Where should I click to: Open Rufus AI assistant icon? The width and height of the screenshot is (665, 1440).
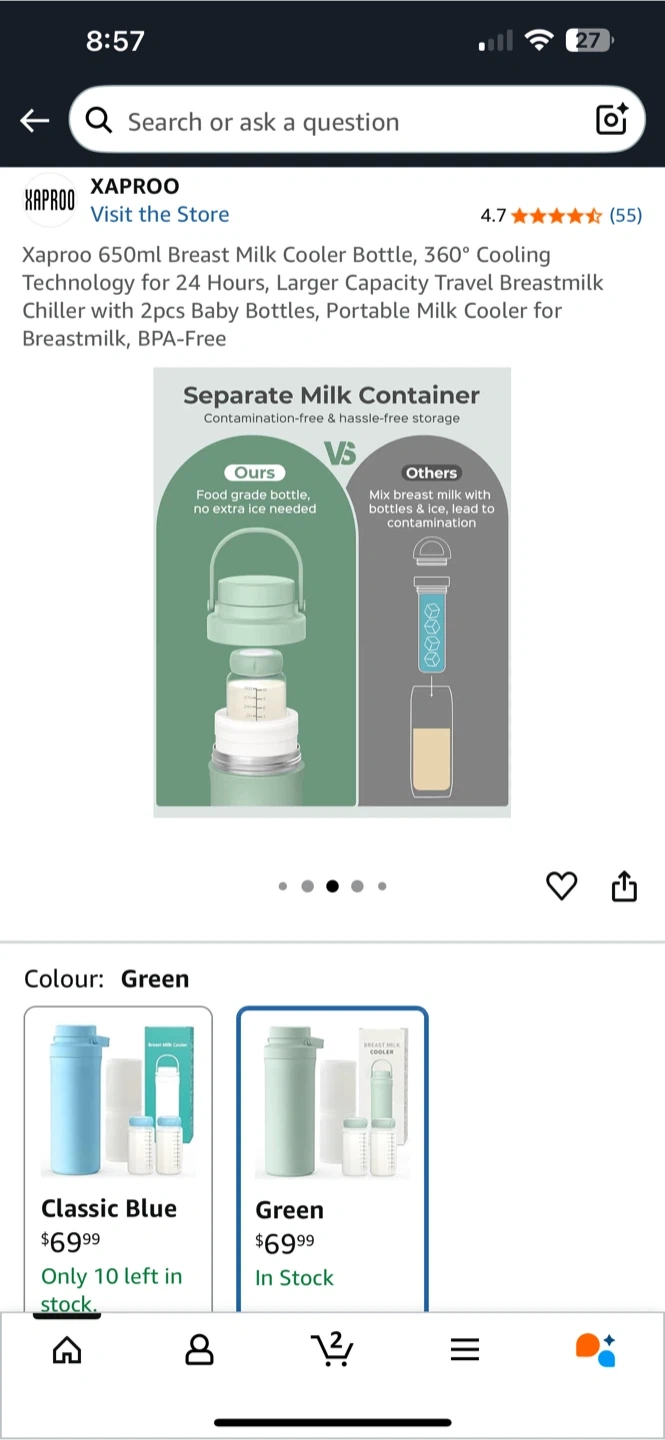pyautogui.click(x=596, y=1349)
